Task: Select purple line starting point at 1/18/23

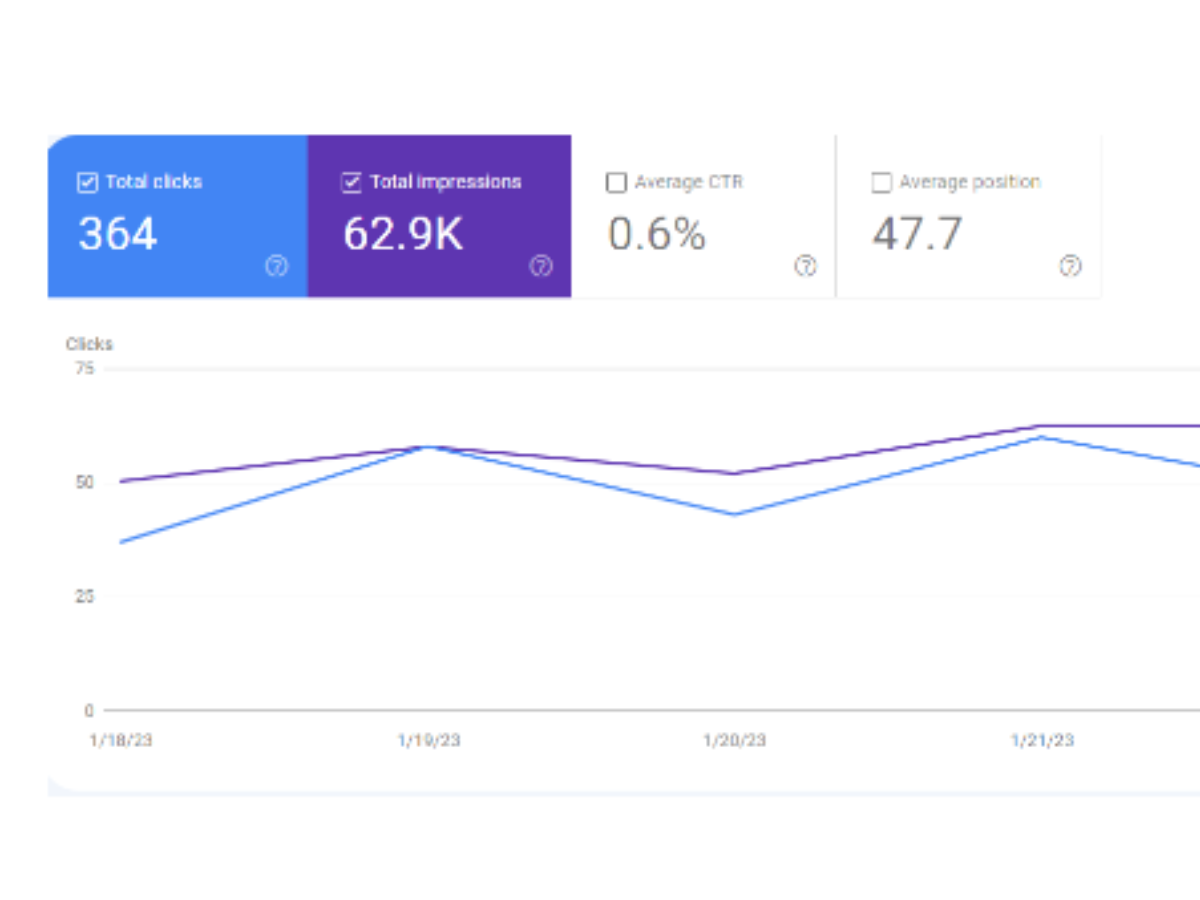Action: click(121, 481)
